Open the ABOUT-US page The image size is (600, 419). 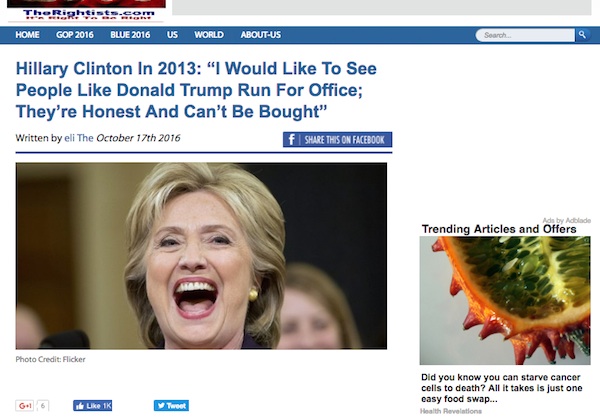[261, 35]
